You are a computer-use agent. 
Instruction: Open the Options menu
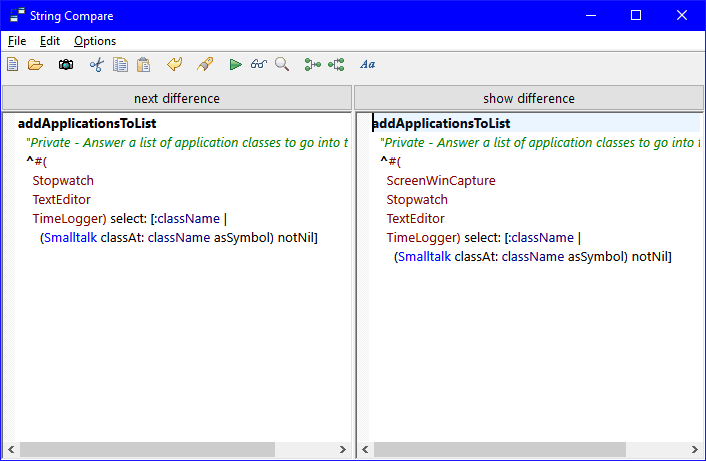(x=95, y=41)
